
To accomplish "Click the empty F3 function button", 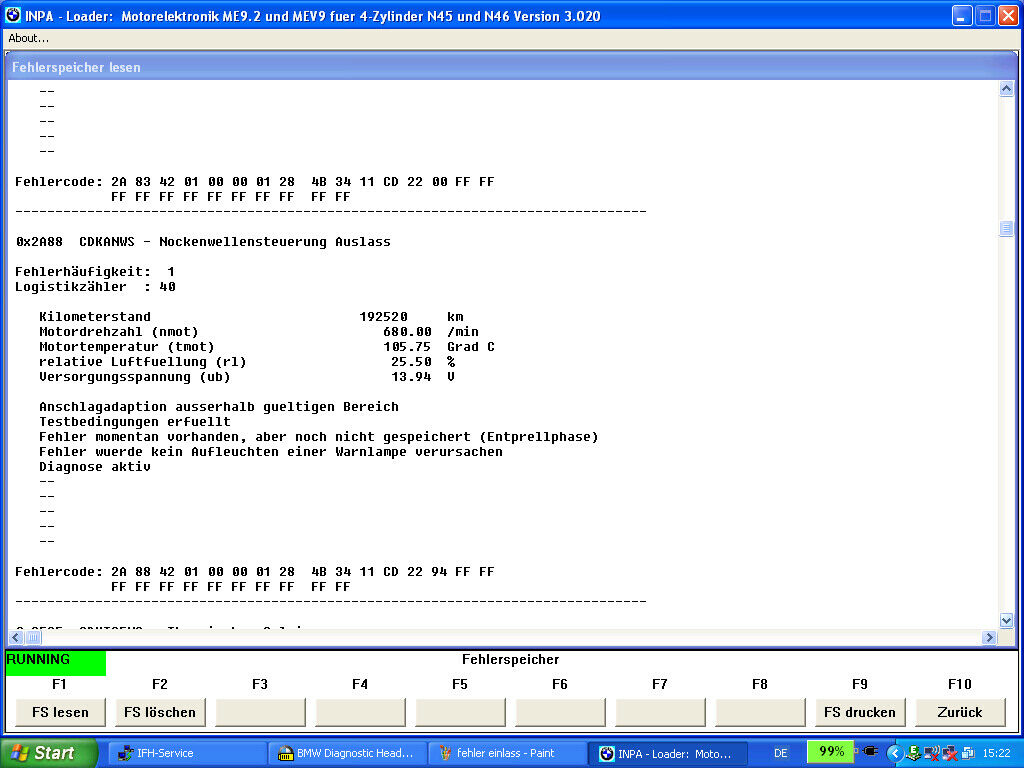I will (x=260, y=712).
